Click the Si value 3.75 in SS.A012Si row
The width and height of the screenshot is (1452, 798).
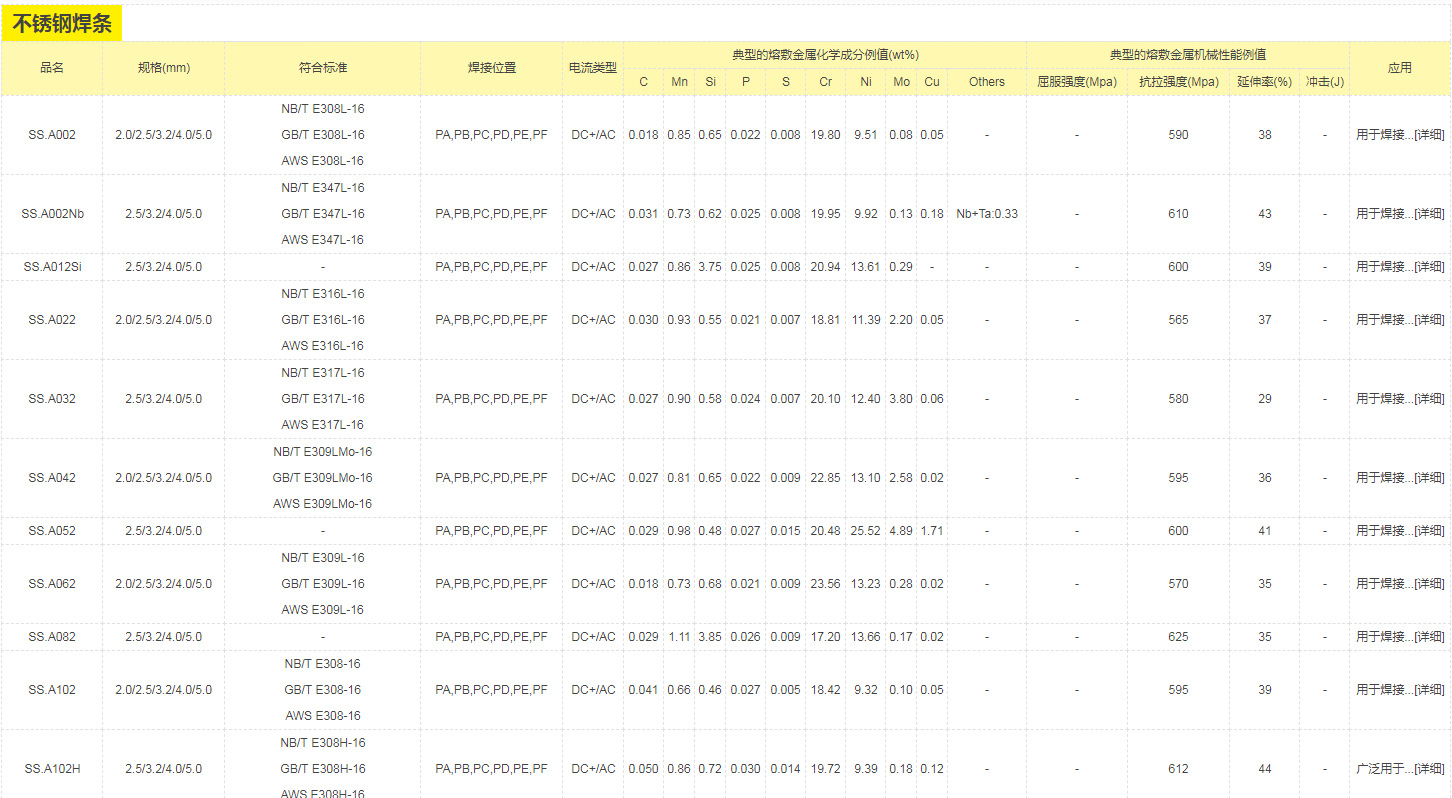pyautogui.click(x=710, y=267)
